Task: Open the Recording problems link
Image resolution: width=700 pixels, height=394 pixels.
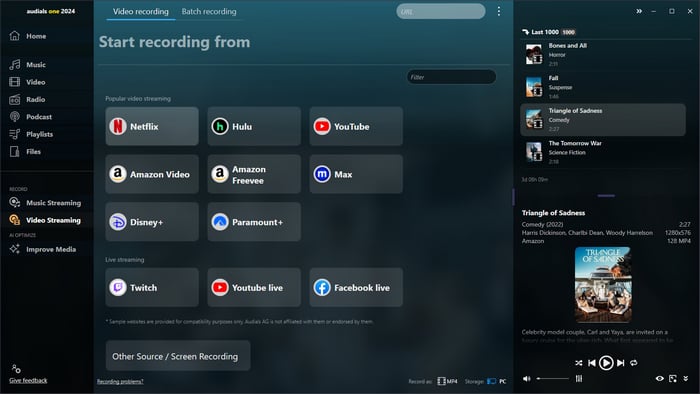Action: pyautogui.click(x=120, y=382)
